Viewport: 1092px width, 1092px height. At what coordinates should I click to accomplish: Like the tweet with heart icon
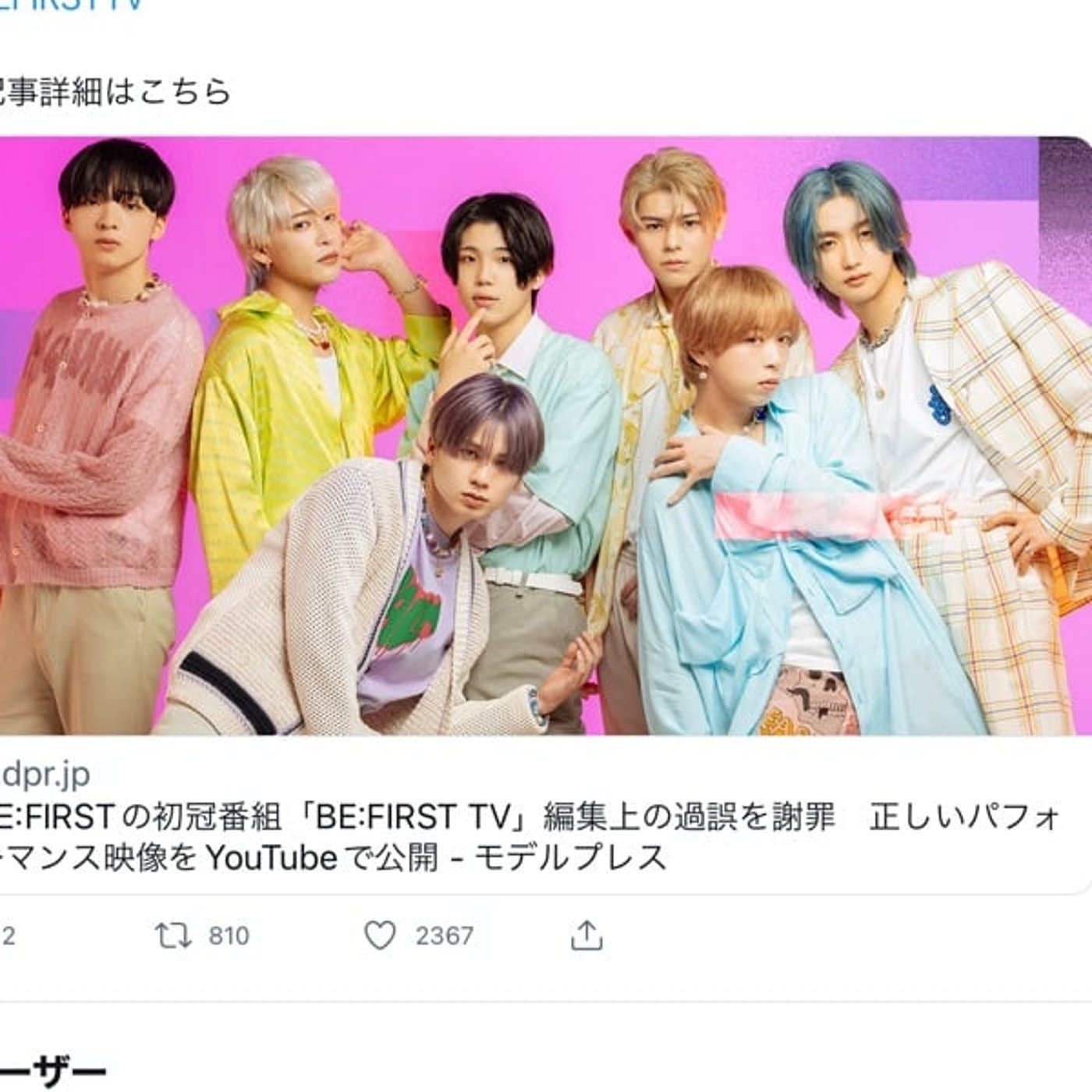pos(380,935)
